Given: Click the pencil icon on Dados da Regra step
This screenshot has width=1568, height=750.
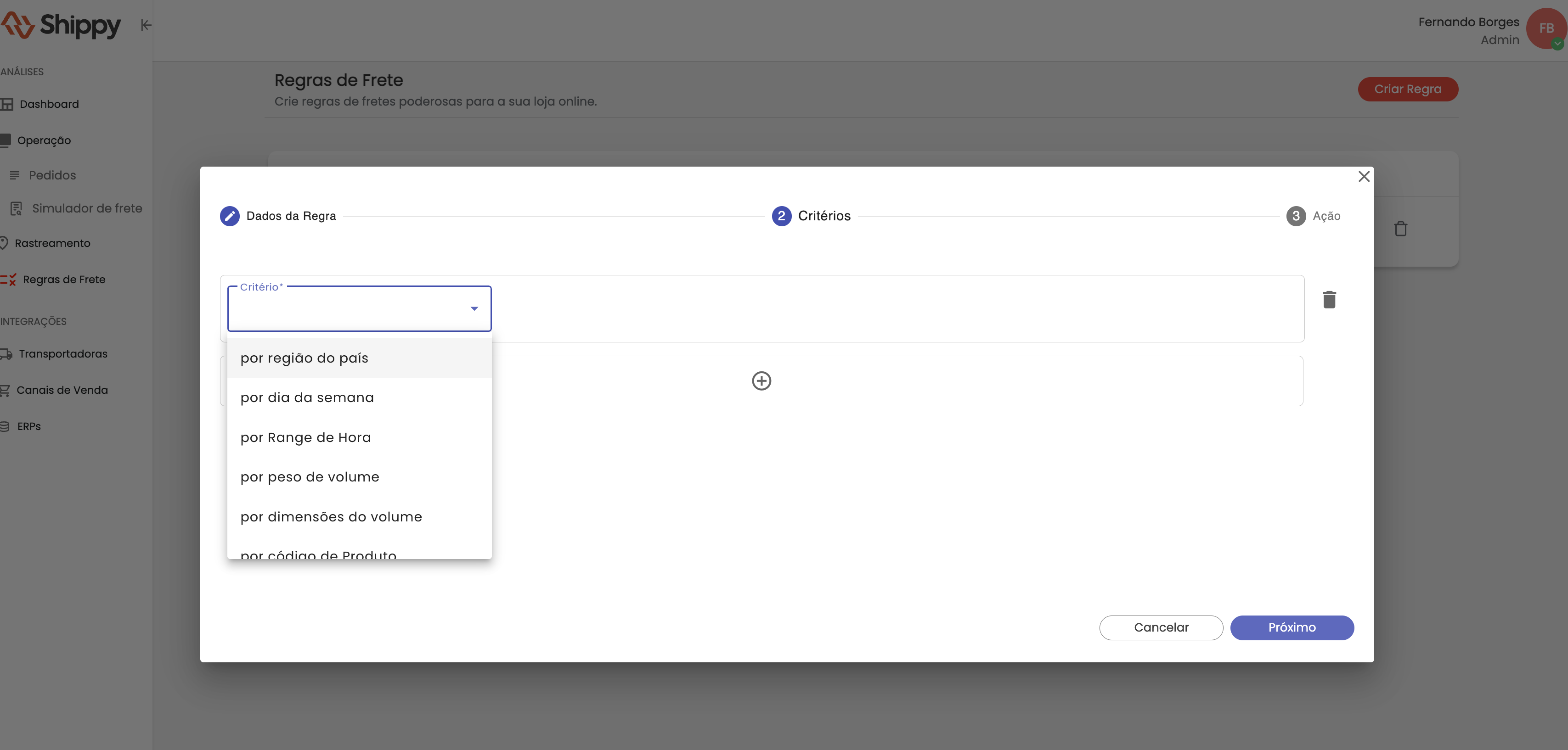Looking at the screenshot, I should click(x=230, y=216).
